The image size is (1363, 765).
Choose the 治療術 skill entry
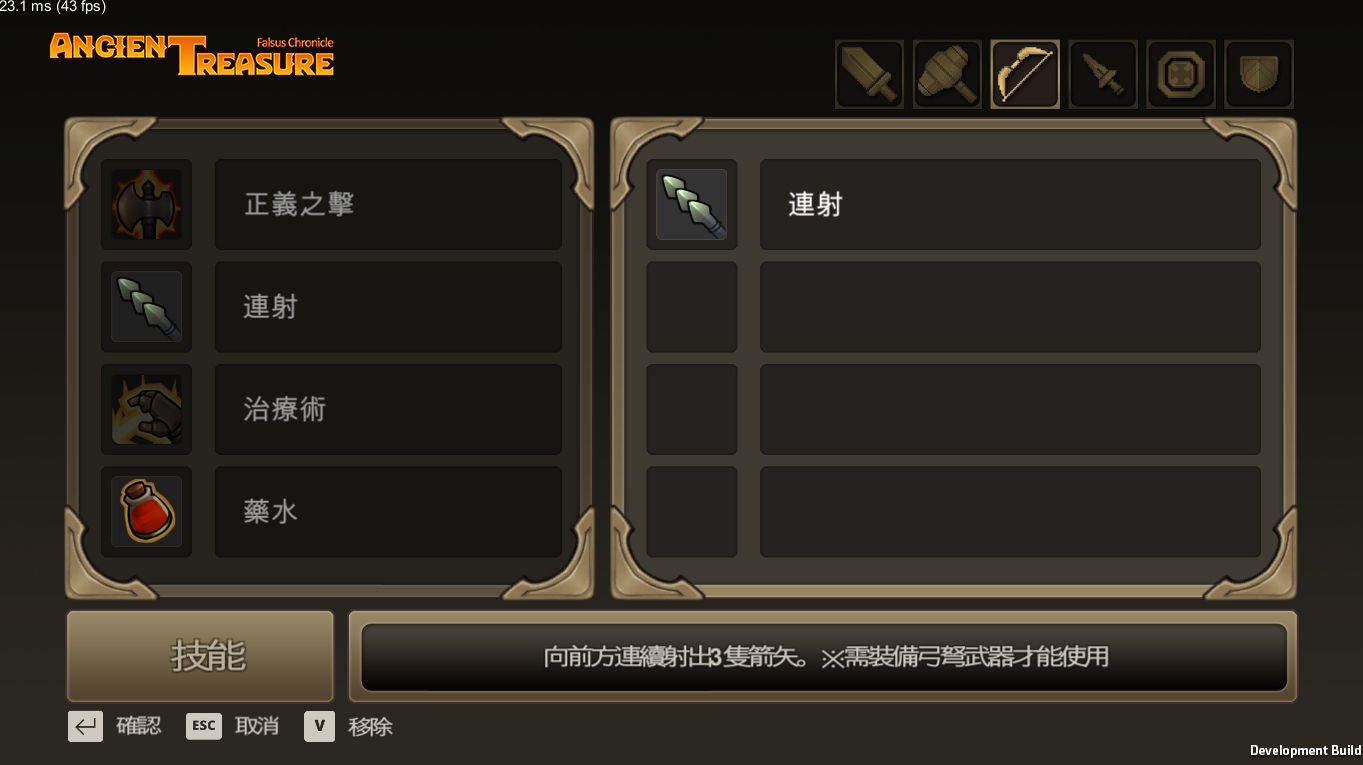pyautogui.click(x=388, y=409)
